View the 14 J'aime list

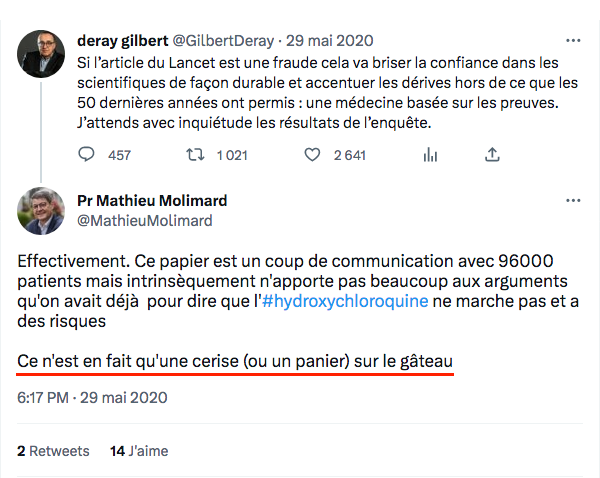pyautogui.click(x=139, y=451)
